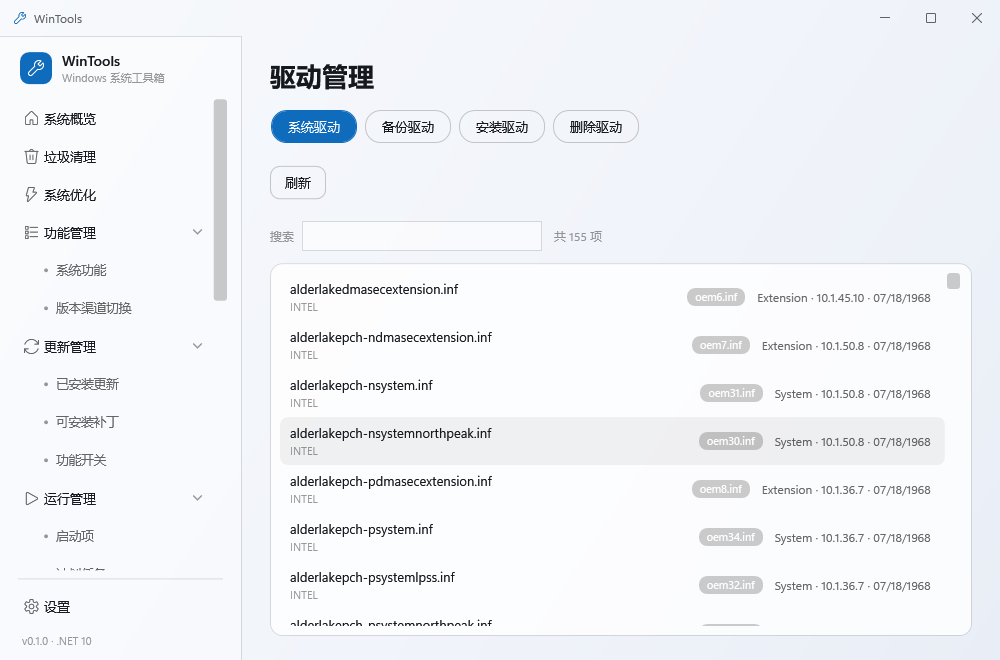Screen dimensions: 1000x660
Task: Click the WinTools wrench logo in sidebar
Action: coord(36,68)
